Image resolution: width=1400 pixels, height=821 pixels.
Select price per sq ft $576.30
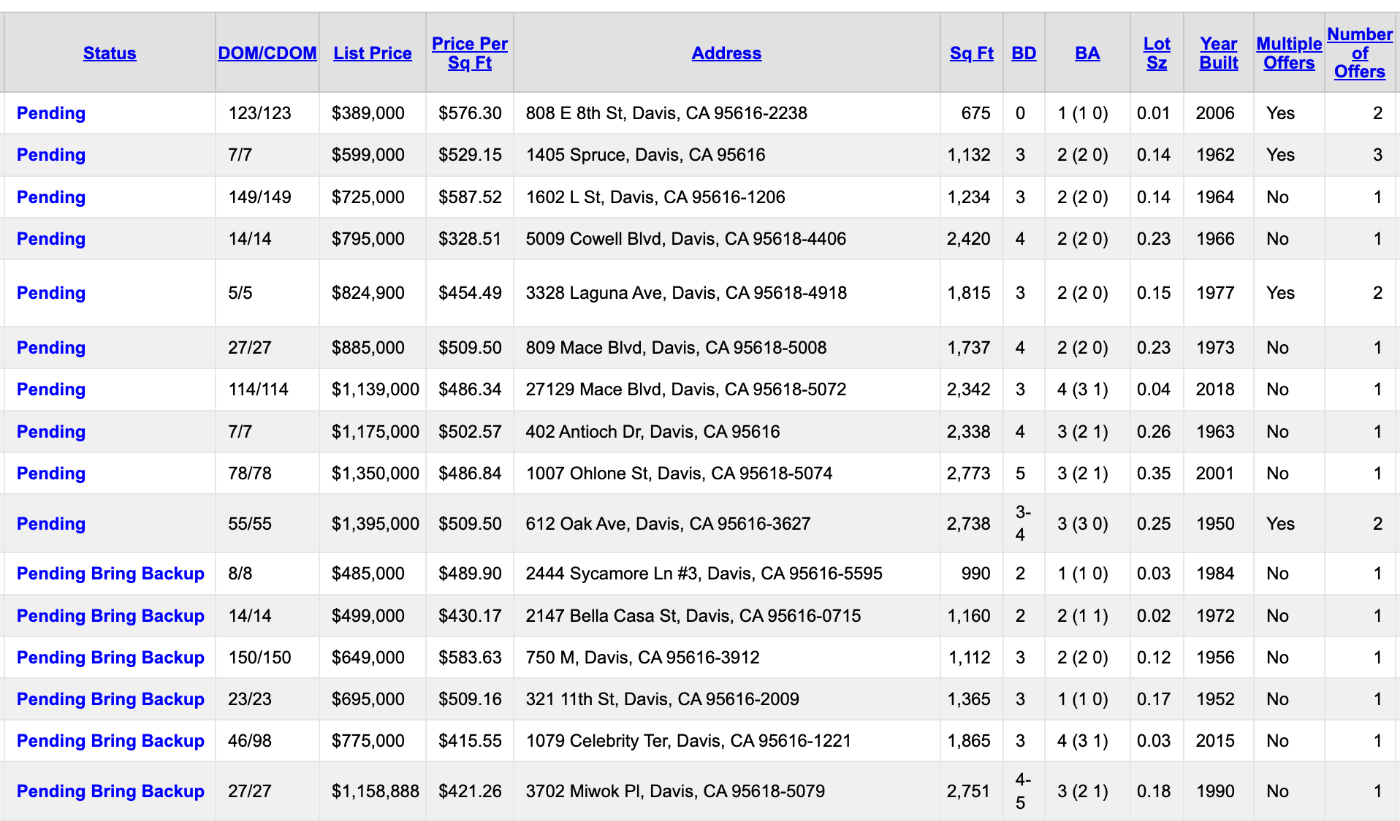470,113
